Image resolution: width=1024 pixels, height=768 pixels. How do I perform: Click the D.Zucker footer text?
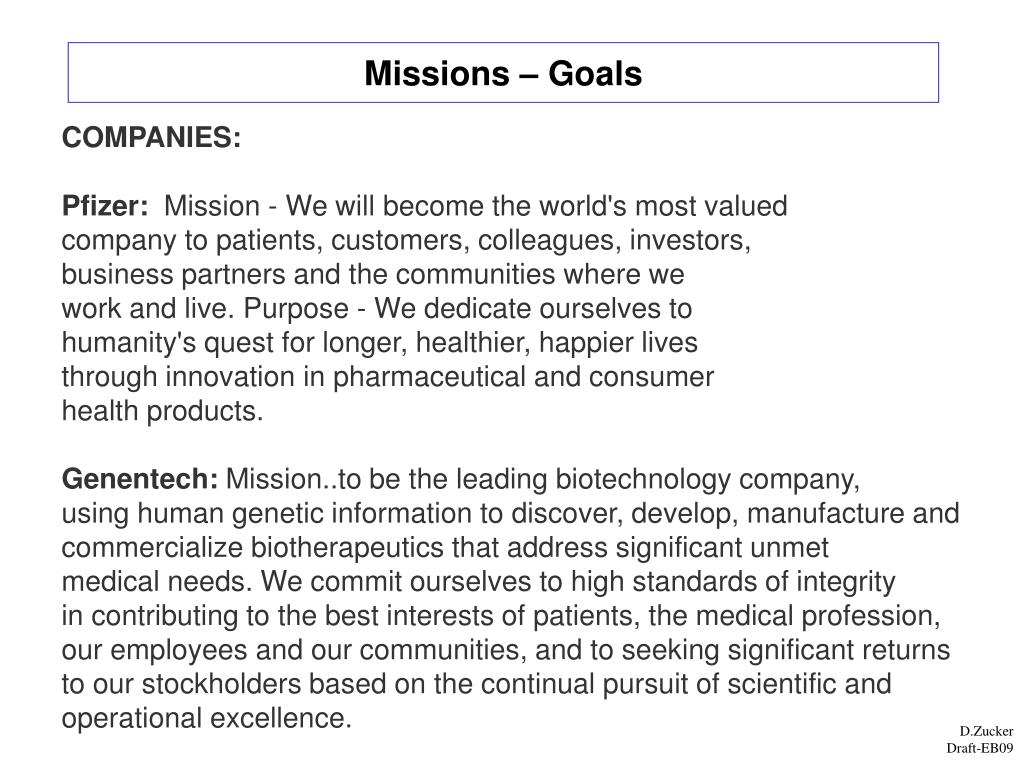986,731
